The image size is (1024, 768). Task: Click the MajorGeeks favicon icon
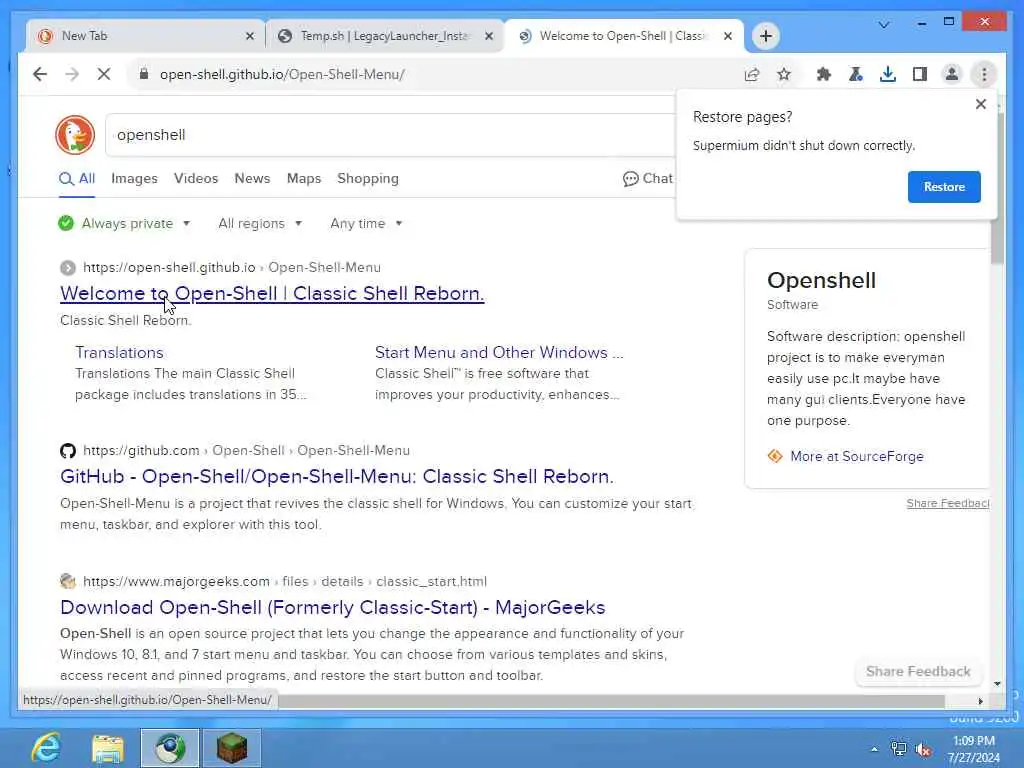68,581
